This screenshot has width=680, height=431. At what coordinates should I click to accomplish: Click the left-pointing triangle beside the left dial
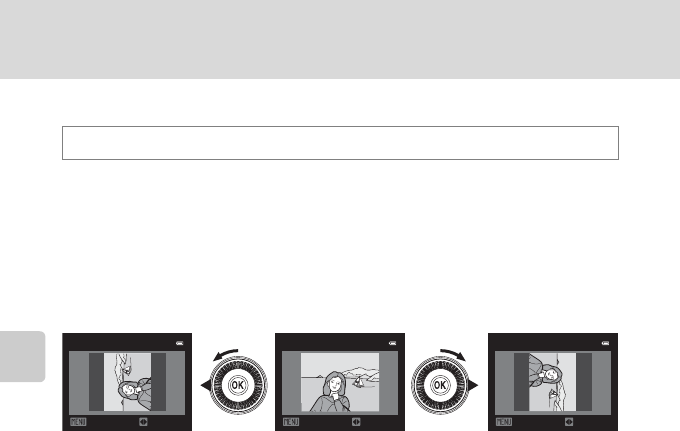click(x=206, y=385)
